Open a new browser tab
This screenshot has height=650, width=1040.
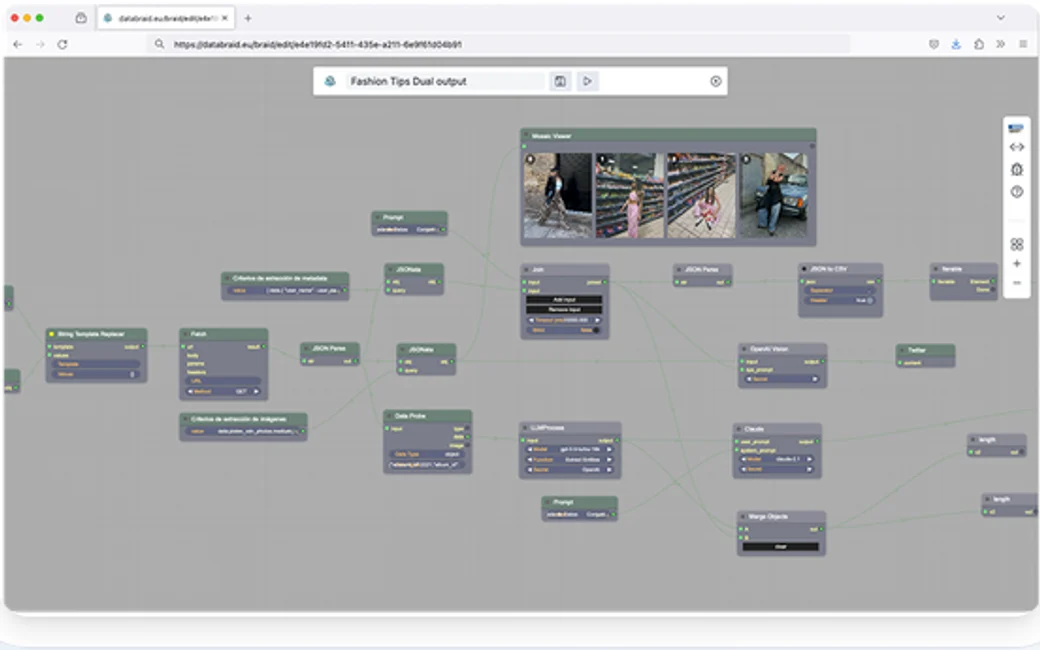pyautogui.click(x=247, y=19)
